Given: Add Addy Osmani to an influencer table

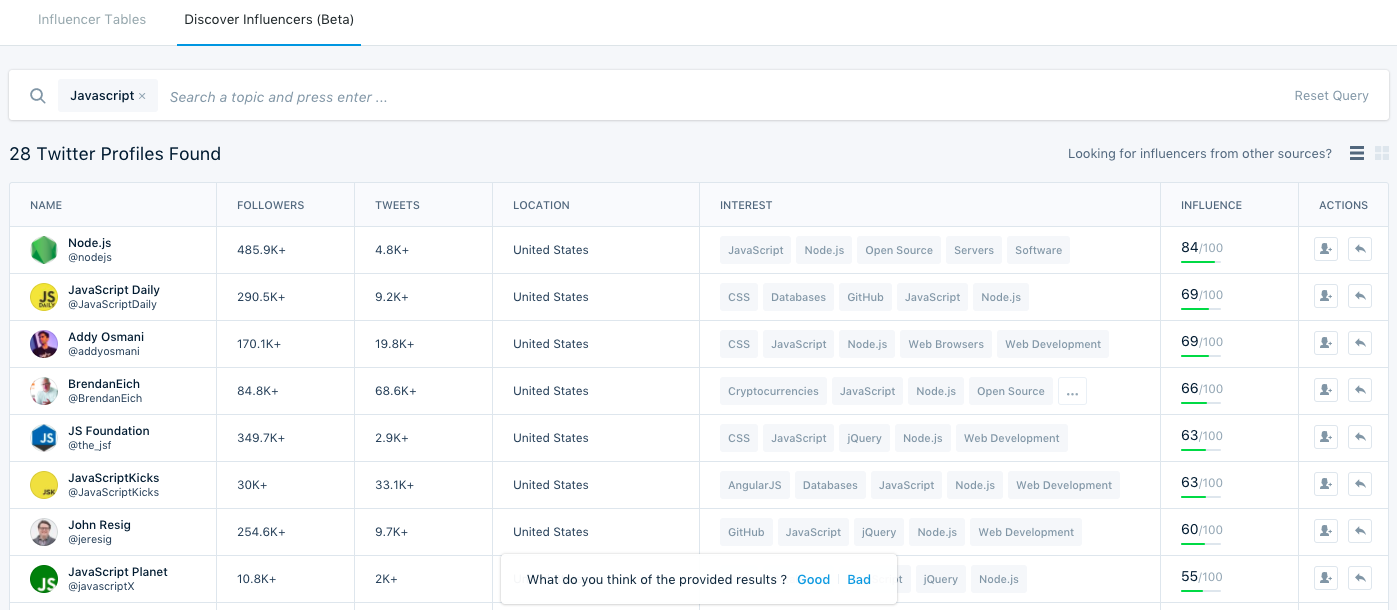Looking at the screenshot, I should (1326, 343).
